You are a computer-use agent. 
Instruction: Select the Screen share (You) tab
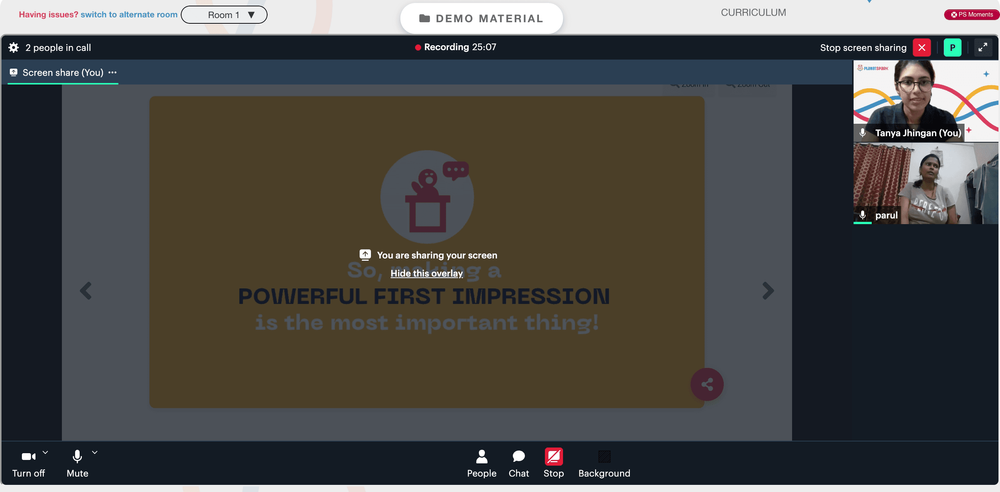62,73
